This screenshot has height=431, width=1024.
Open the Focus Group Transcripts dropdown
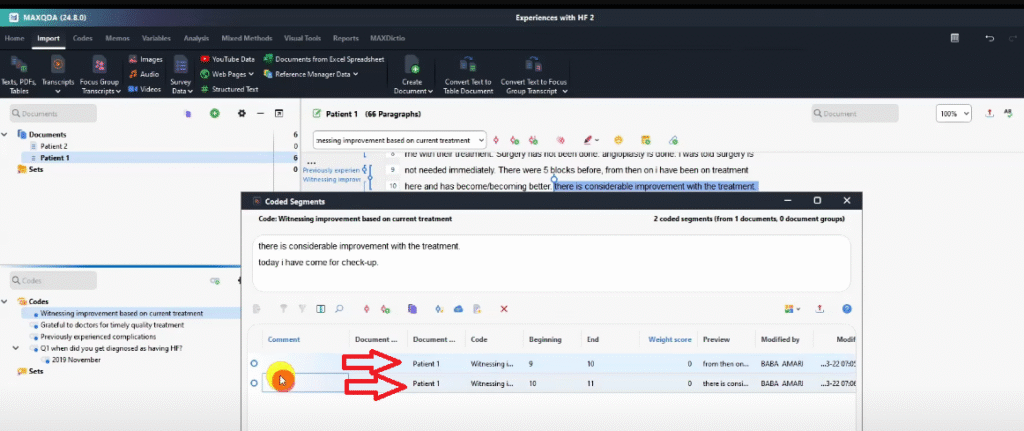tap(100, 74)
